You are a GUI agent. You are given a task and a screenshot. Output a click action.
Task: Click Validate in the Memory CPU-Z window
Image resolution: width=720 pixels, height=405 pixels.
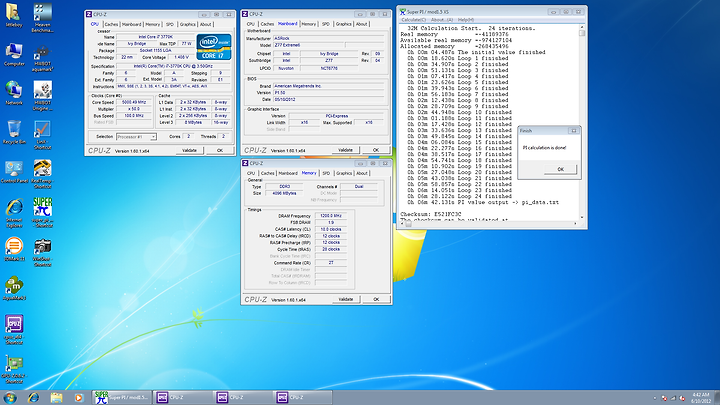pyautogui.click(x=345, y=299)
